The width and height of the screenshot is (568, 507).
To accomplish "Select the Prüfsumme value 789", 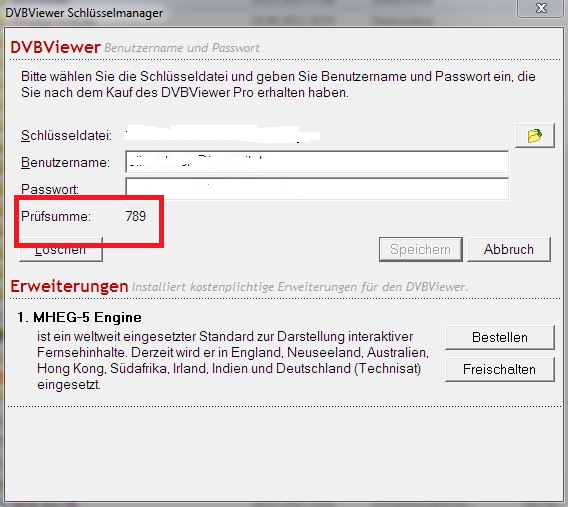I will click(x=136, y=216).
